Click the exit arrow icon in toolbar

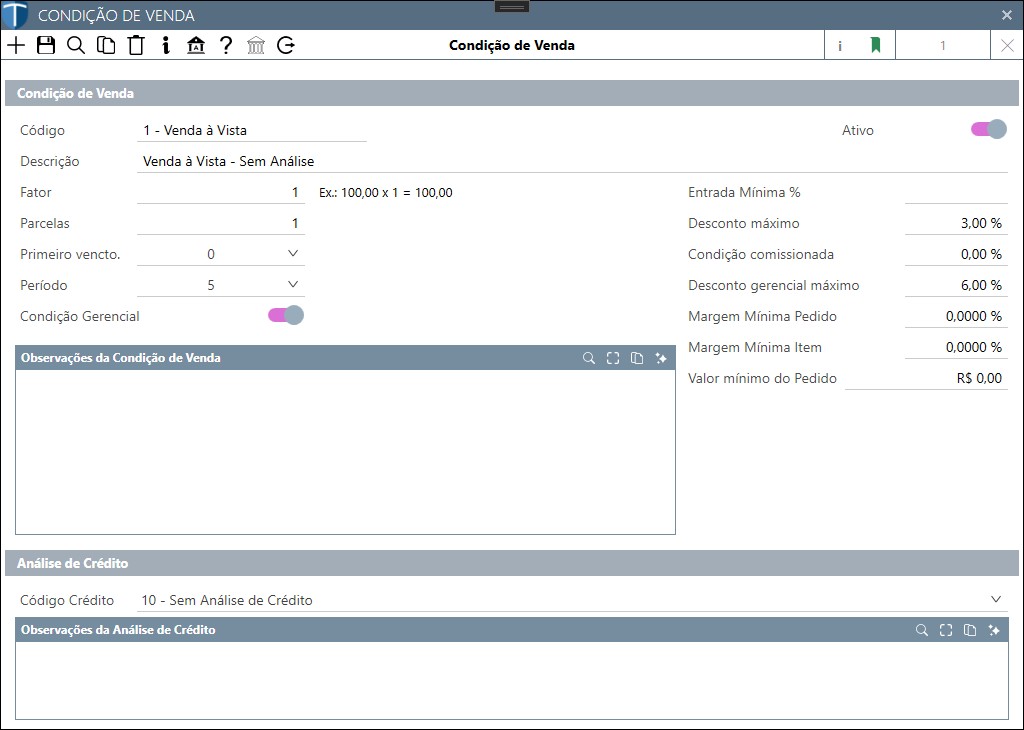(x=286, y=45)
